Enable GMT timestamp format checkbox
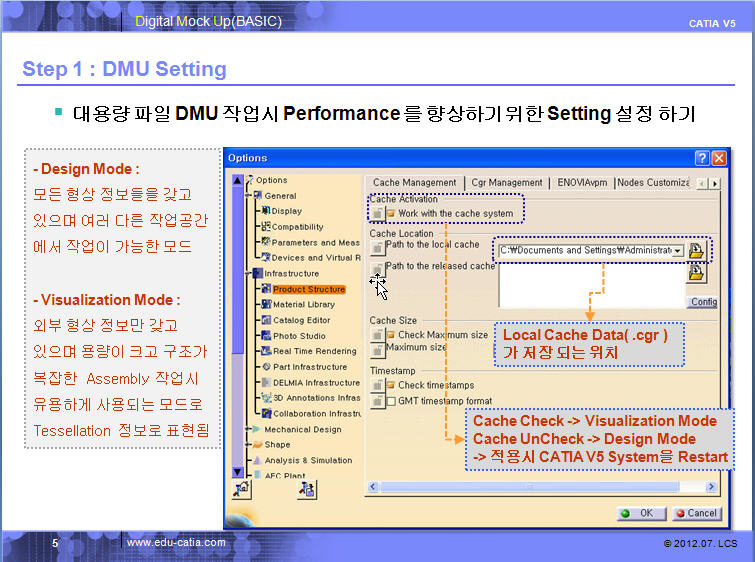This screenshot has height=562, width=755. click(x=390, y=401)
